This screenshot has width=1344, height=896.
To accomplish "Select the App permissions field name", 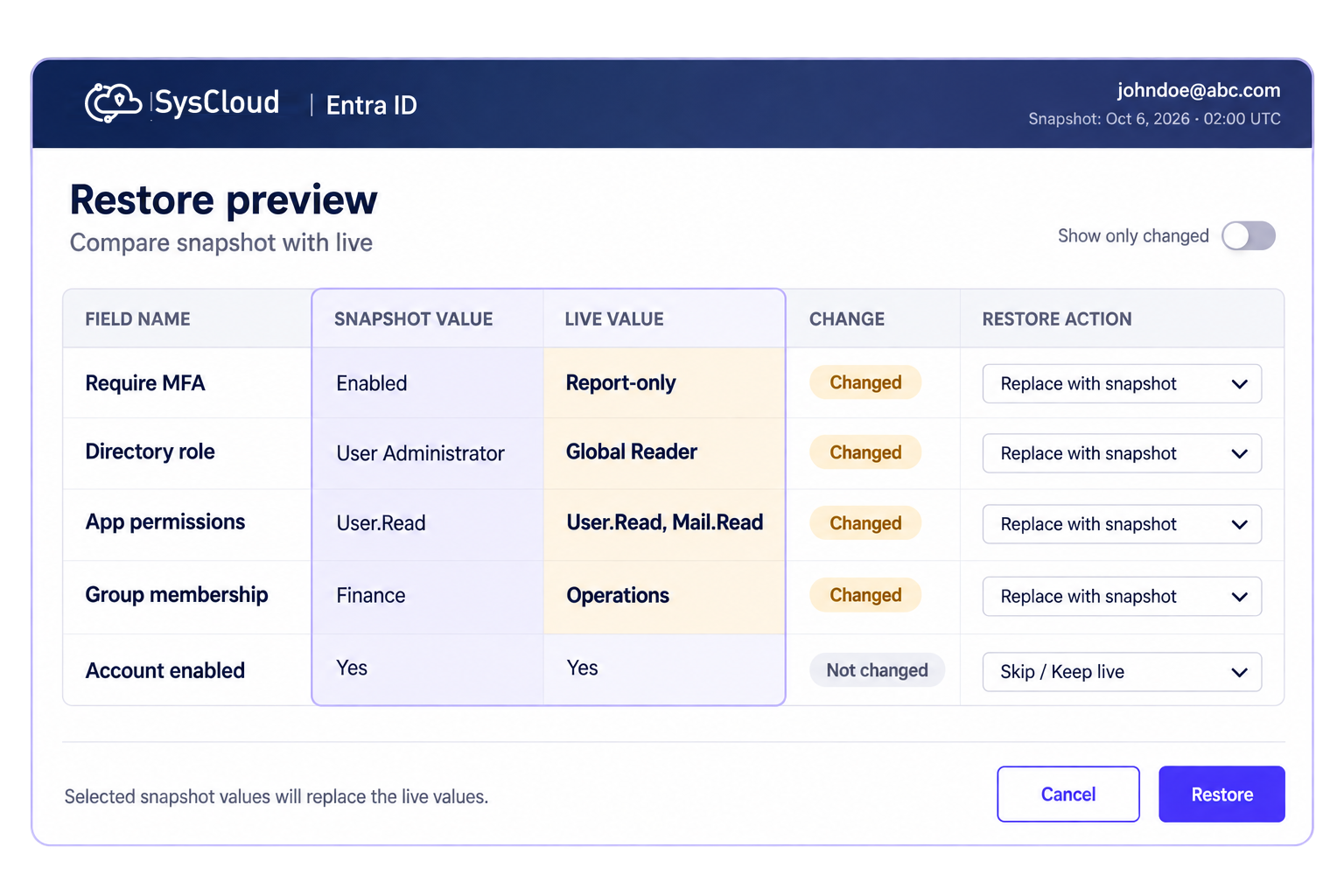I will pyautogui.click(x=165, y=522).
